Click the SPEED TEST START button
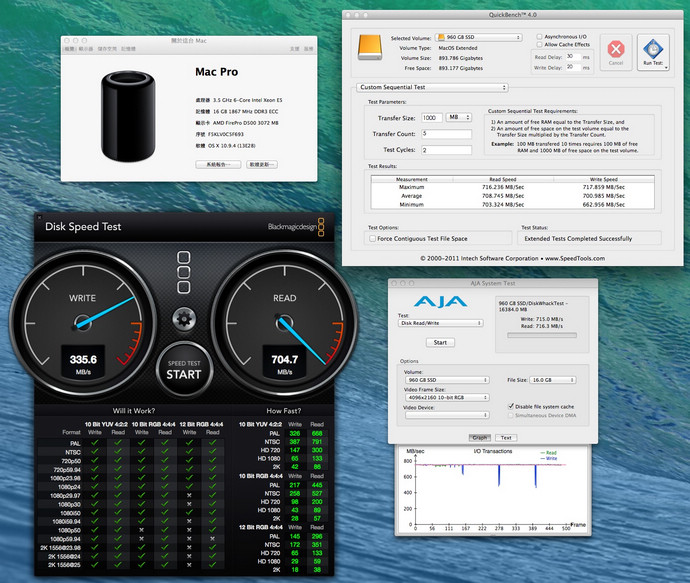 tap(184, 370)
